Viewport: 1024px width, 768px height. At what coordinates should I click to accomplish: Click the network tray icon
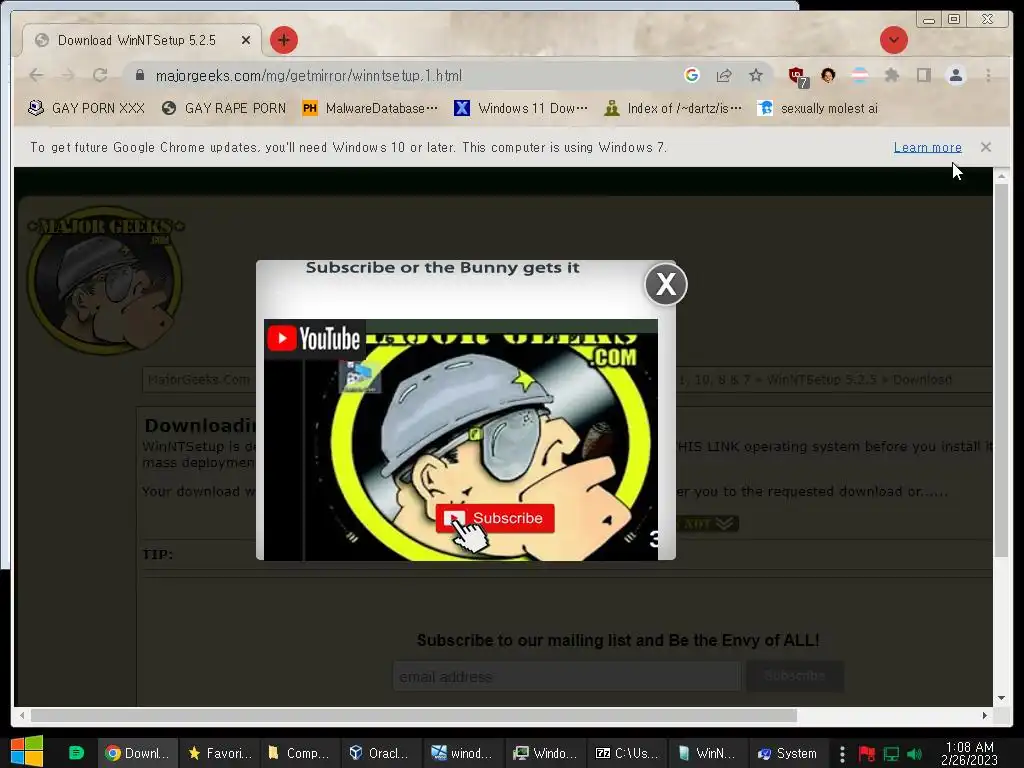(x=891, y=754)
